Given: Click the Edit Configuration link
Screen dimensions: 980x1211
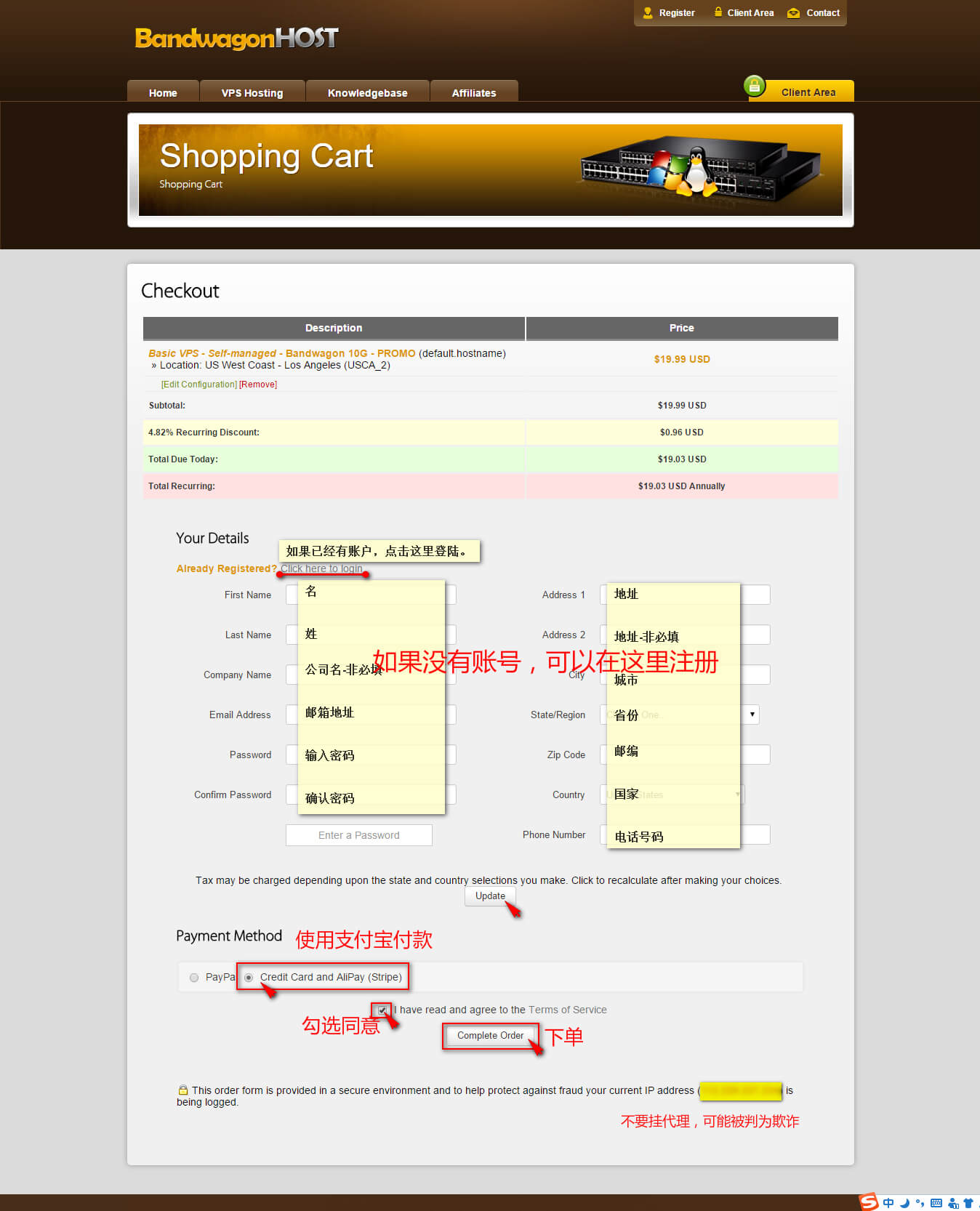Looking at the screenshot, I should (x=199, y=385).
